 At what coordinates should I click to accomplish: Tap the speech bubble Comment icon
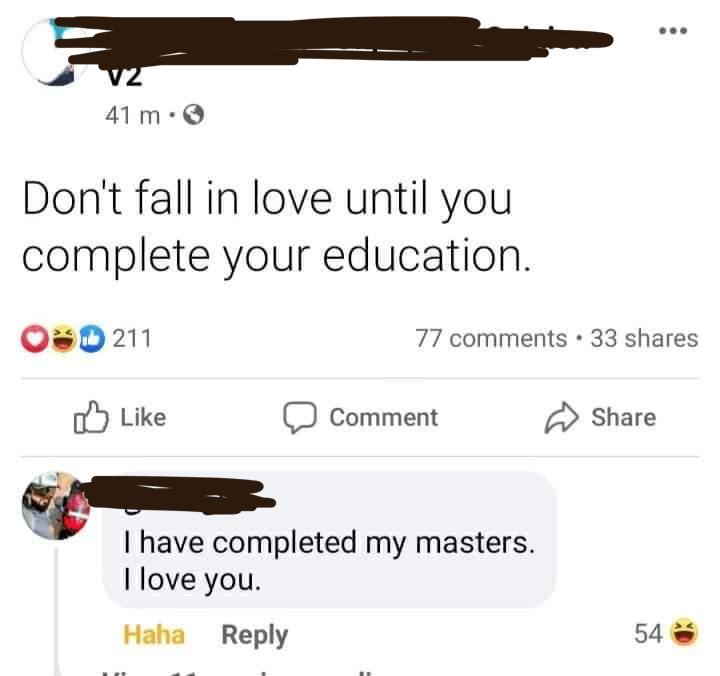tap(299, 417)
